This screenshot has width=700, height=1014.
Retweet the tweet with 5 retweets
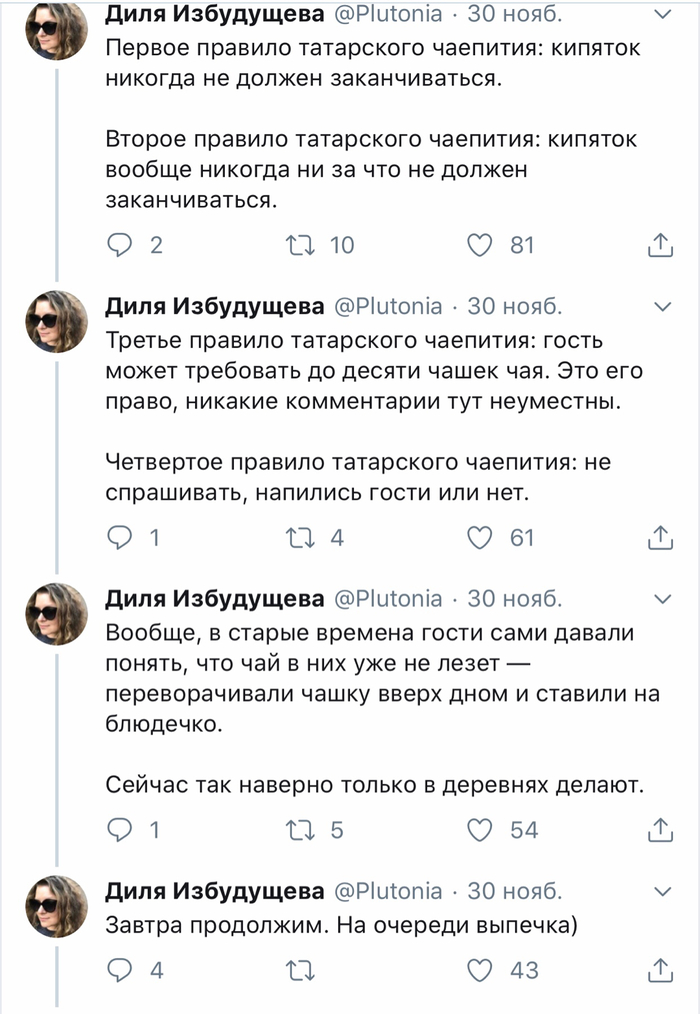299,829
